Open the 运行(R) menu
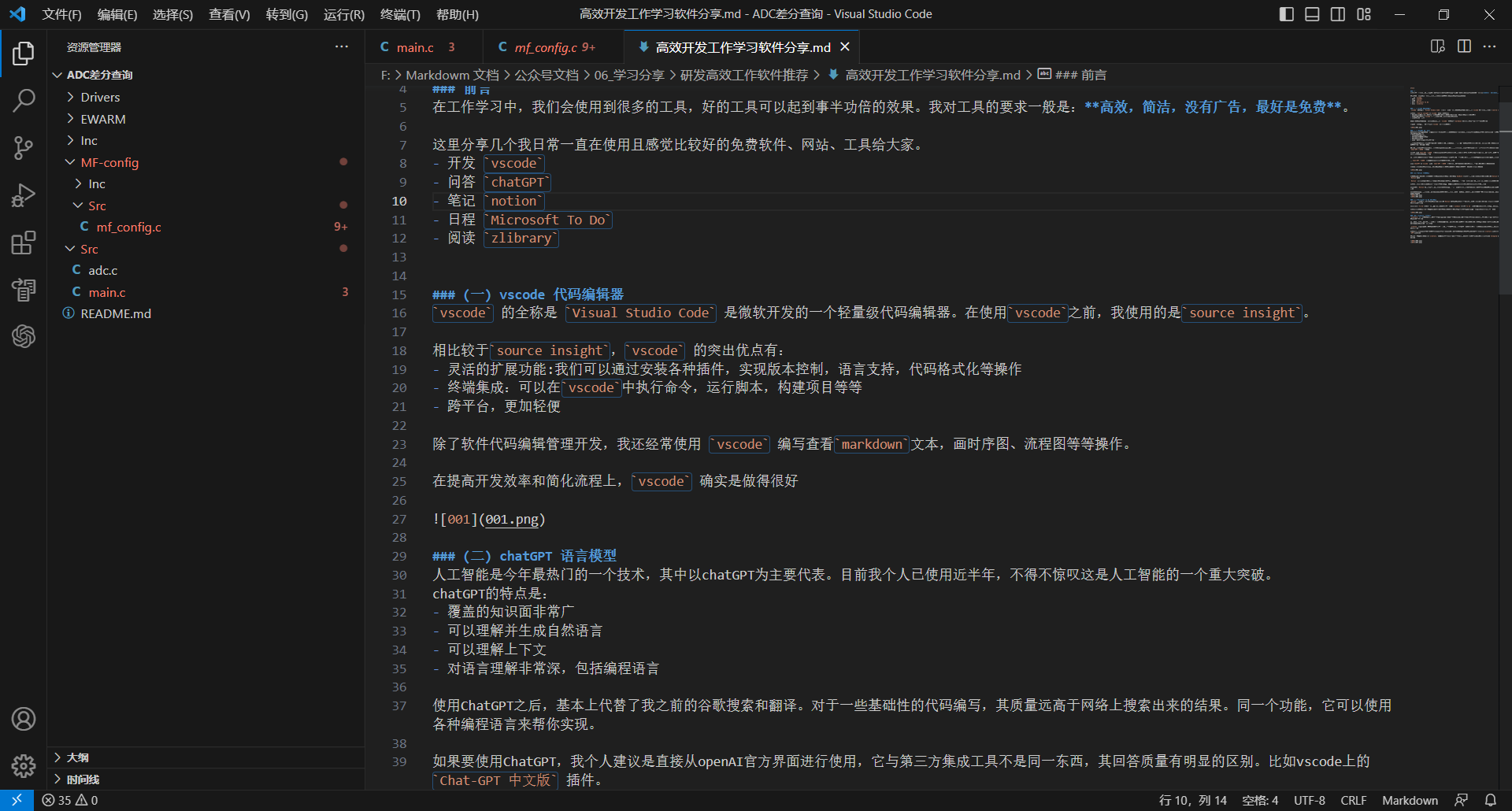Screen dimensions: 1512x811 coord(344,14)
